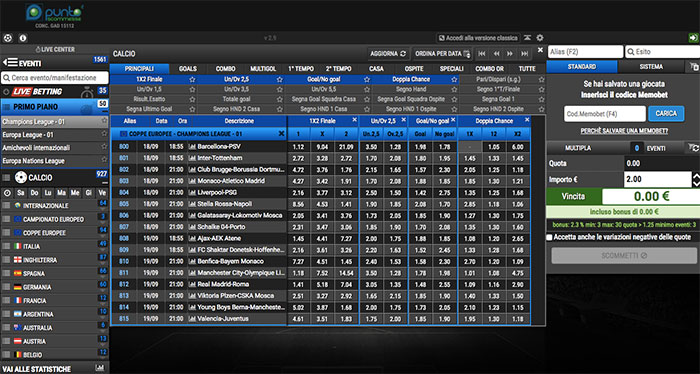Screen dimensions: 700x374
Task: Open stats icon for Liverpool-PSG
Action: 192,192
